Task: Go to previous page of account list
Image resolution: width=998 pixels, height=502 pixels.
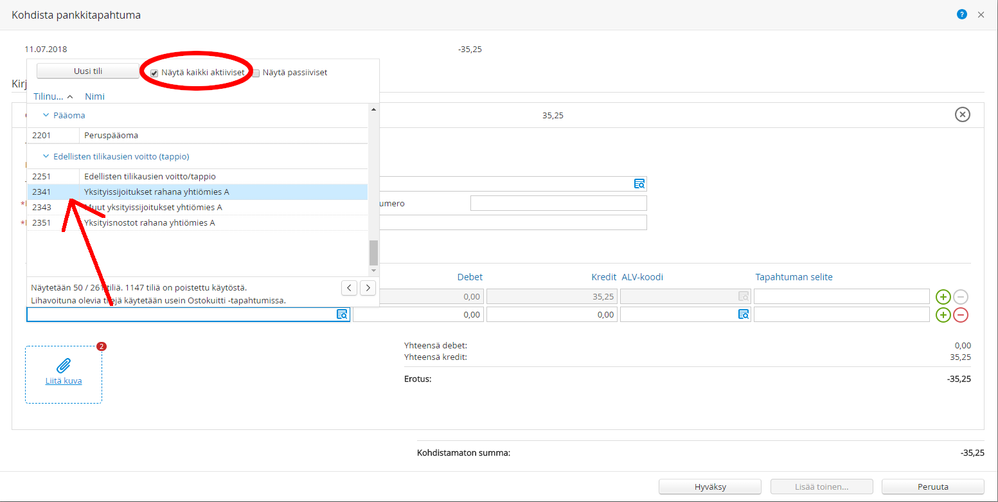Action: [x=349, y=288]
